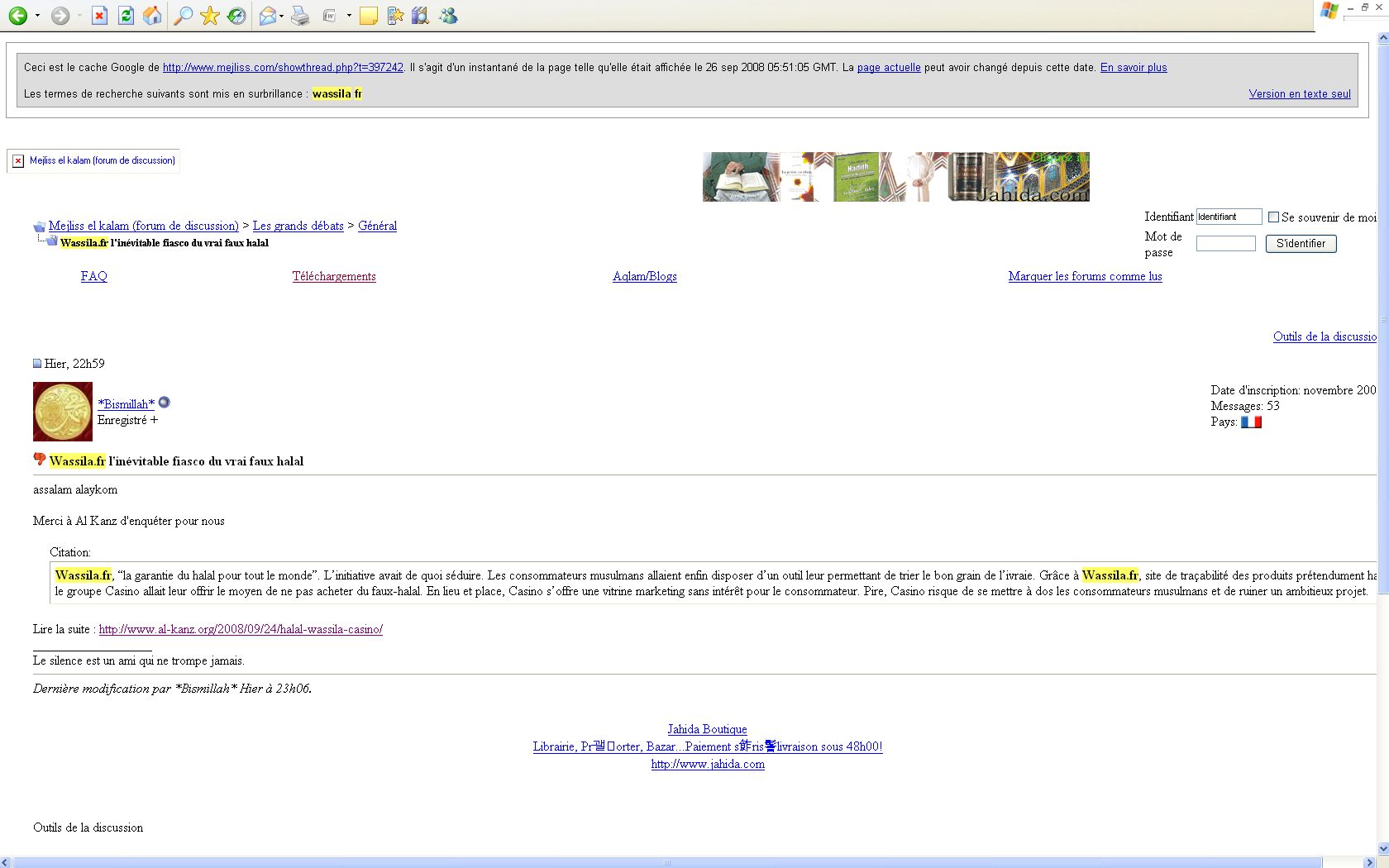The width and height of the screenshot is (1389, 868).
Task: Open the FAQ menu link
Action: point(94,276)
